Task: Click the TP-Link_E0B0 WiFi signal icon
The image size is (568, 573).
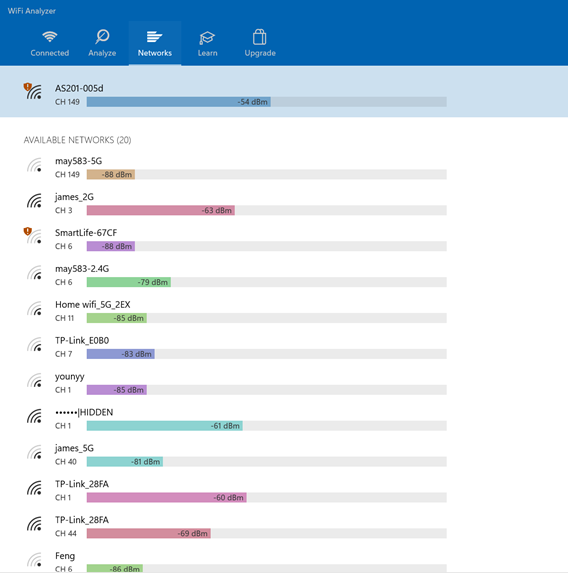Action: click(x=34, y=344)
